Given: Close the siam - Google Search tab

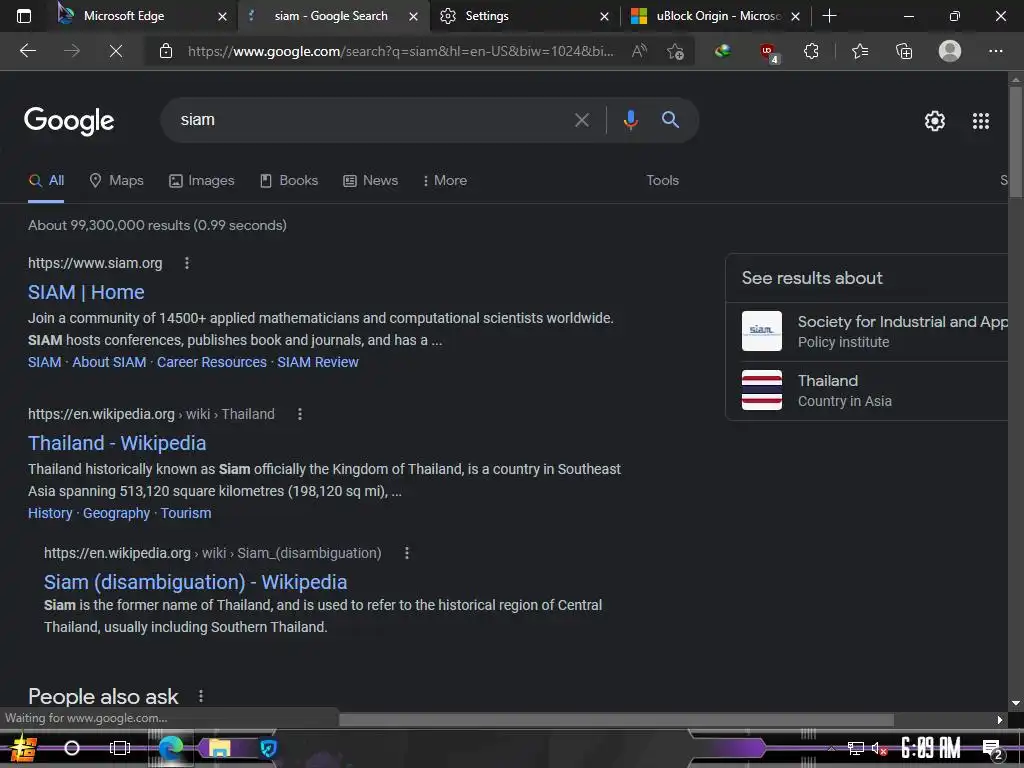Looking at the screenshot, I should [x=413, y=16].
